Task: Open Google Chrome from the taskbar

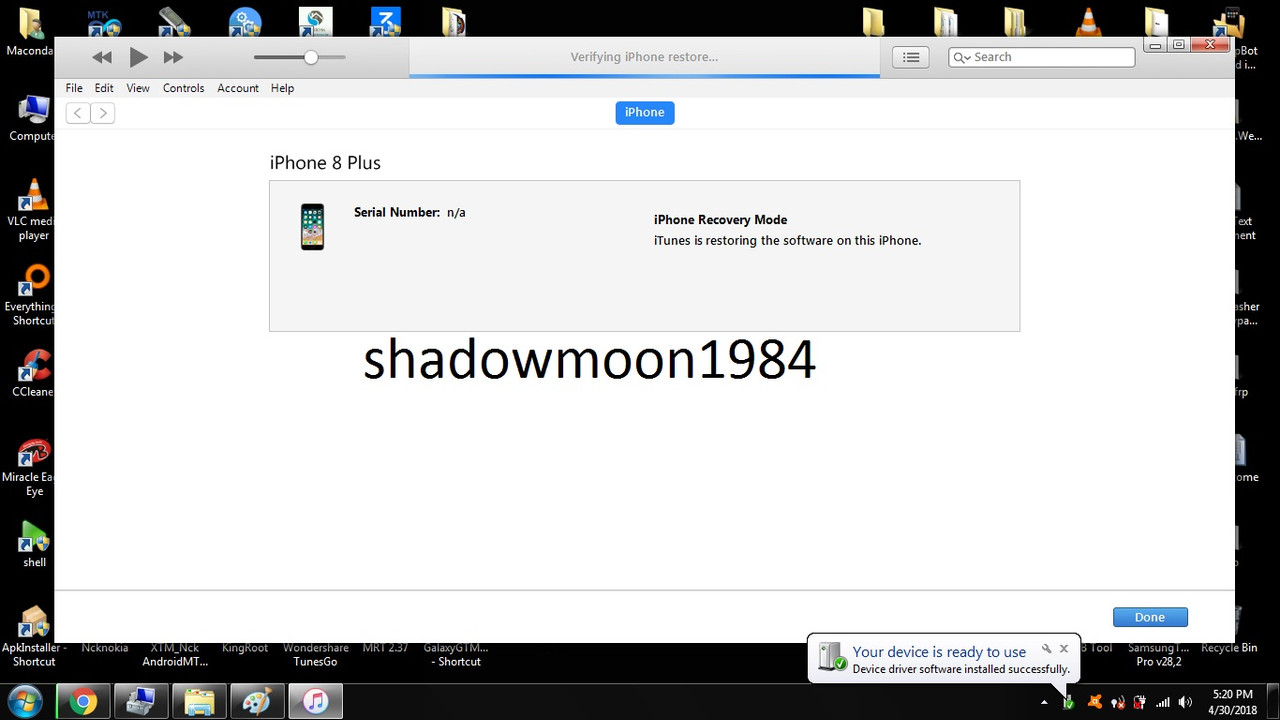Action: [x=84, y=702]
